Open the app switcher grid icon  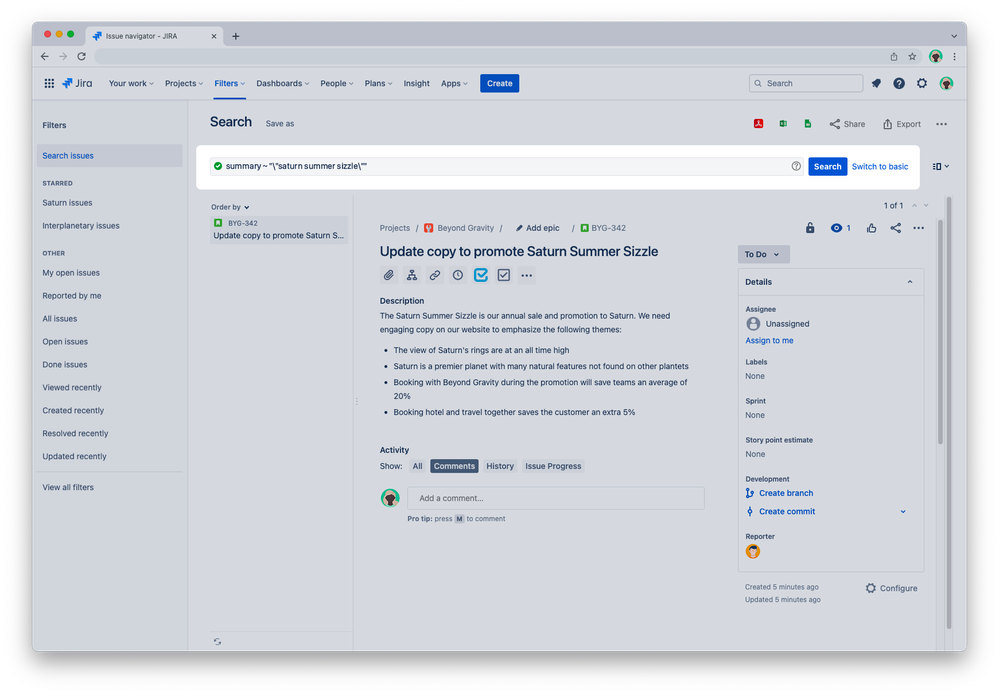[x=49, y=83]
